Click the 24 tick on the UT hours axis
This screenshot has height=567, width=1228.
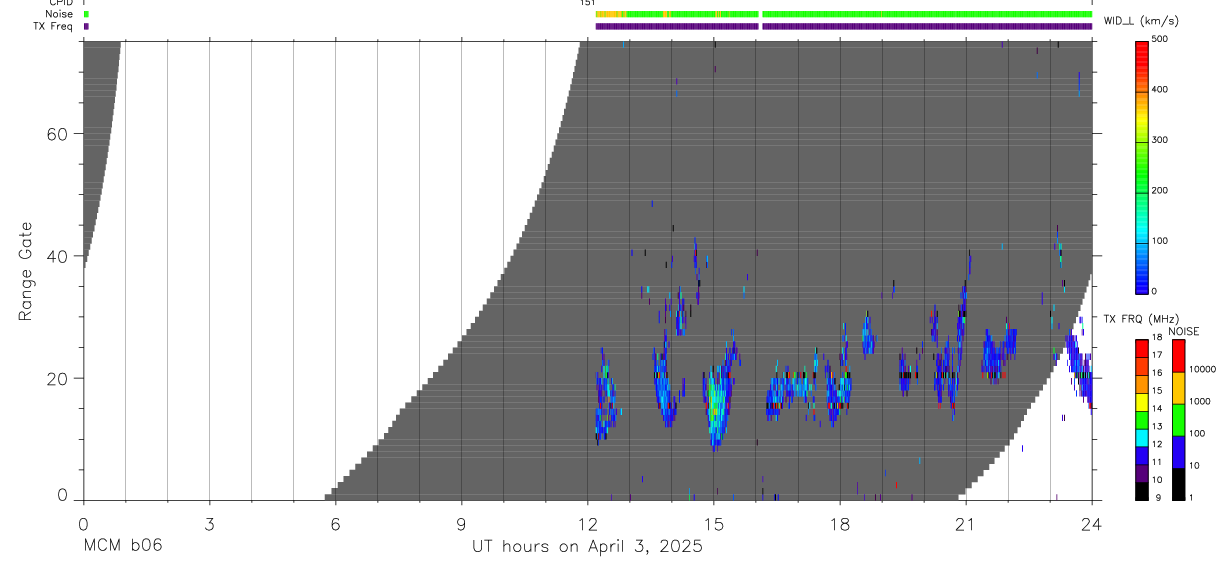point(1091,523)
